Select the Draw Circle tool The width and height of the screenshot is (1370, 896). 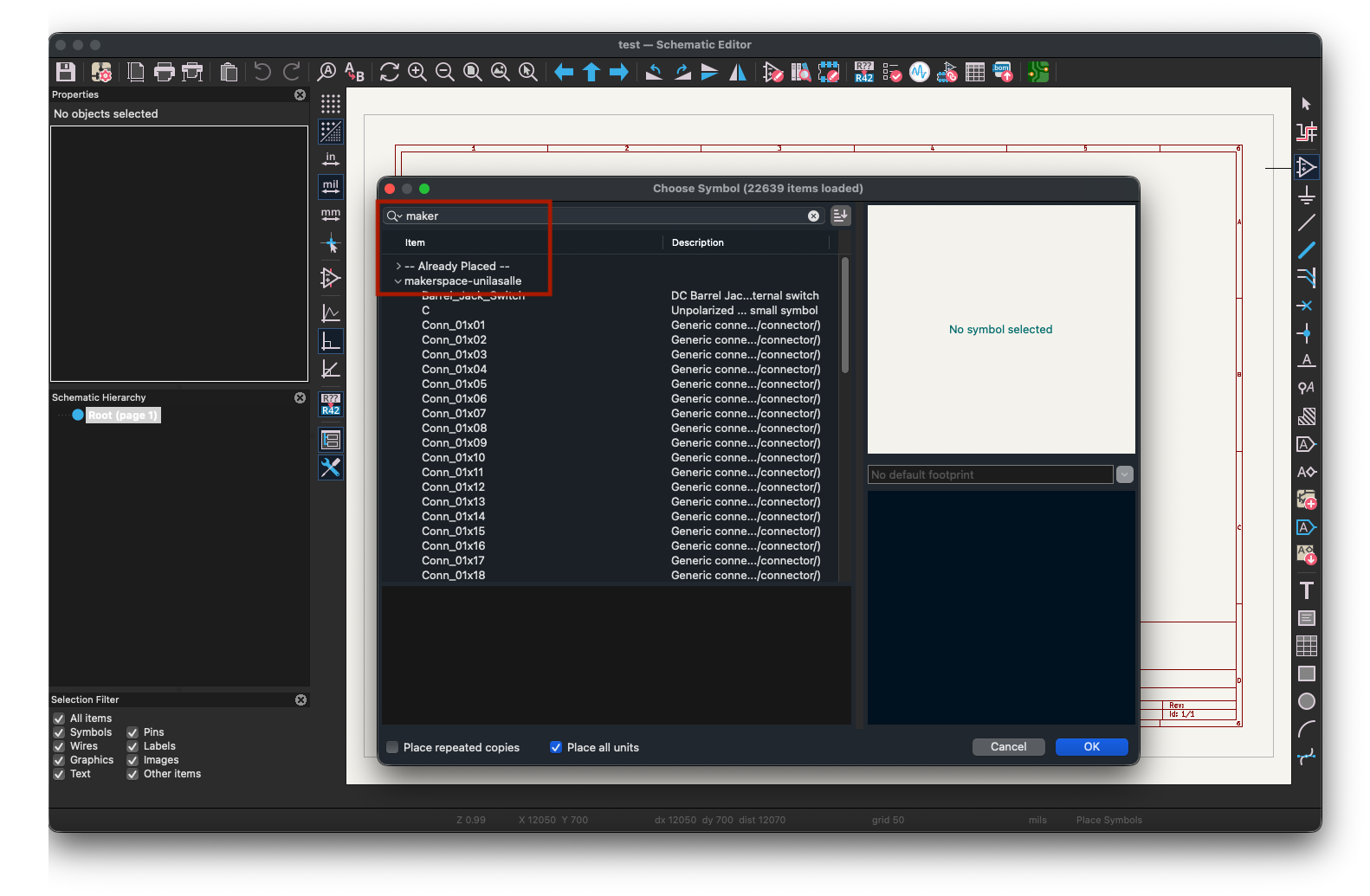click(x=1306, y=701)
